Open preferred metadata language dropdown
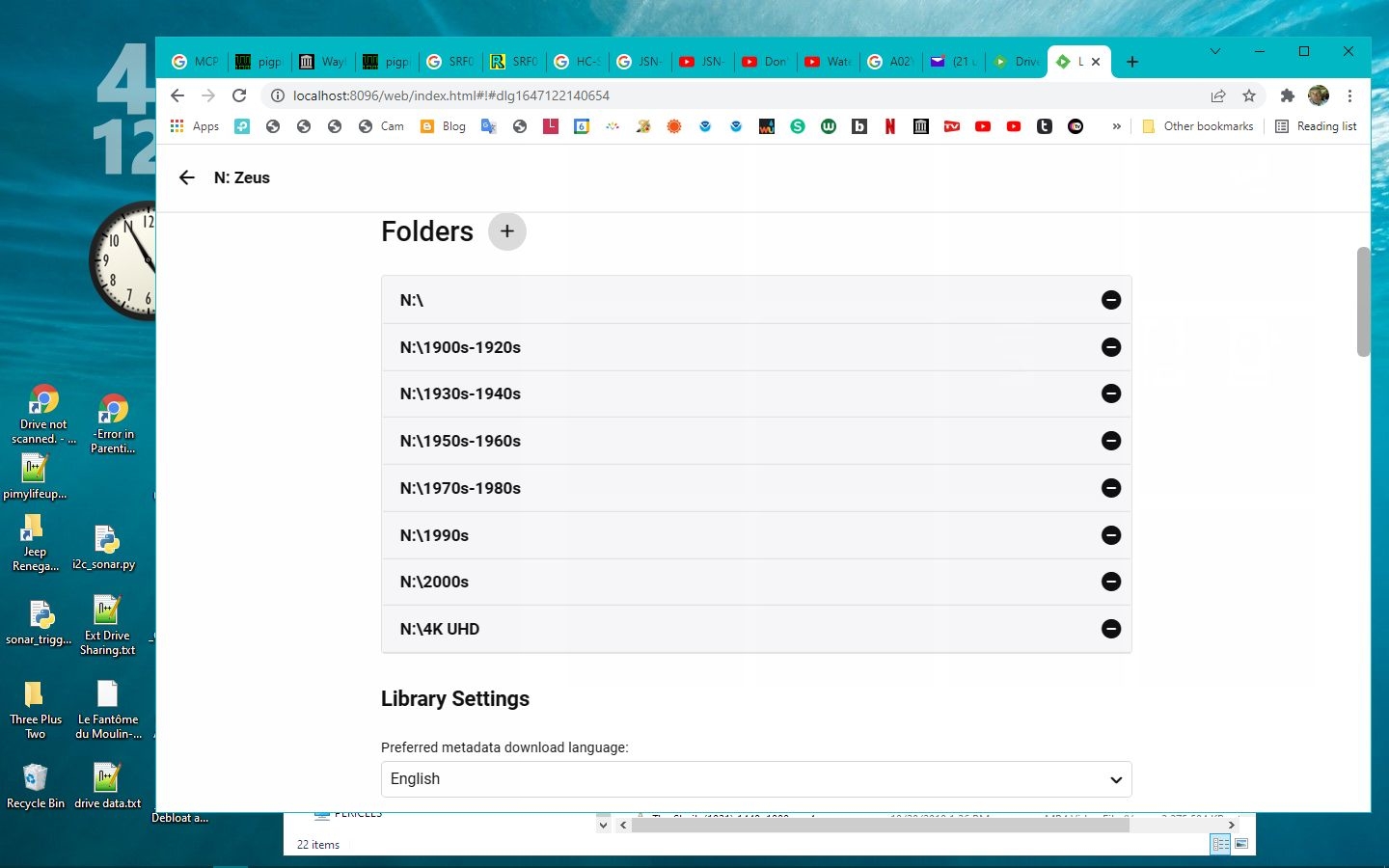 (755, 779)
